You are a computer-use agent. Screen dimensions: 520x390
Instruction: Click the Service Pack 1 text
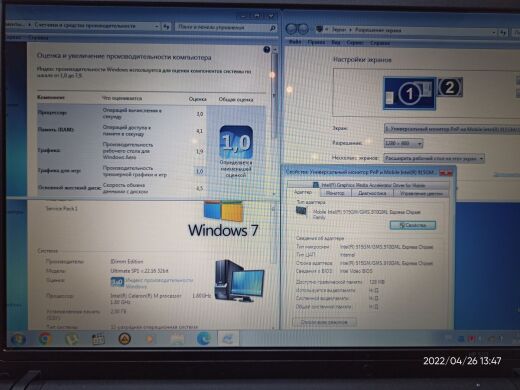click(62, 209)
